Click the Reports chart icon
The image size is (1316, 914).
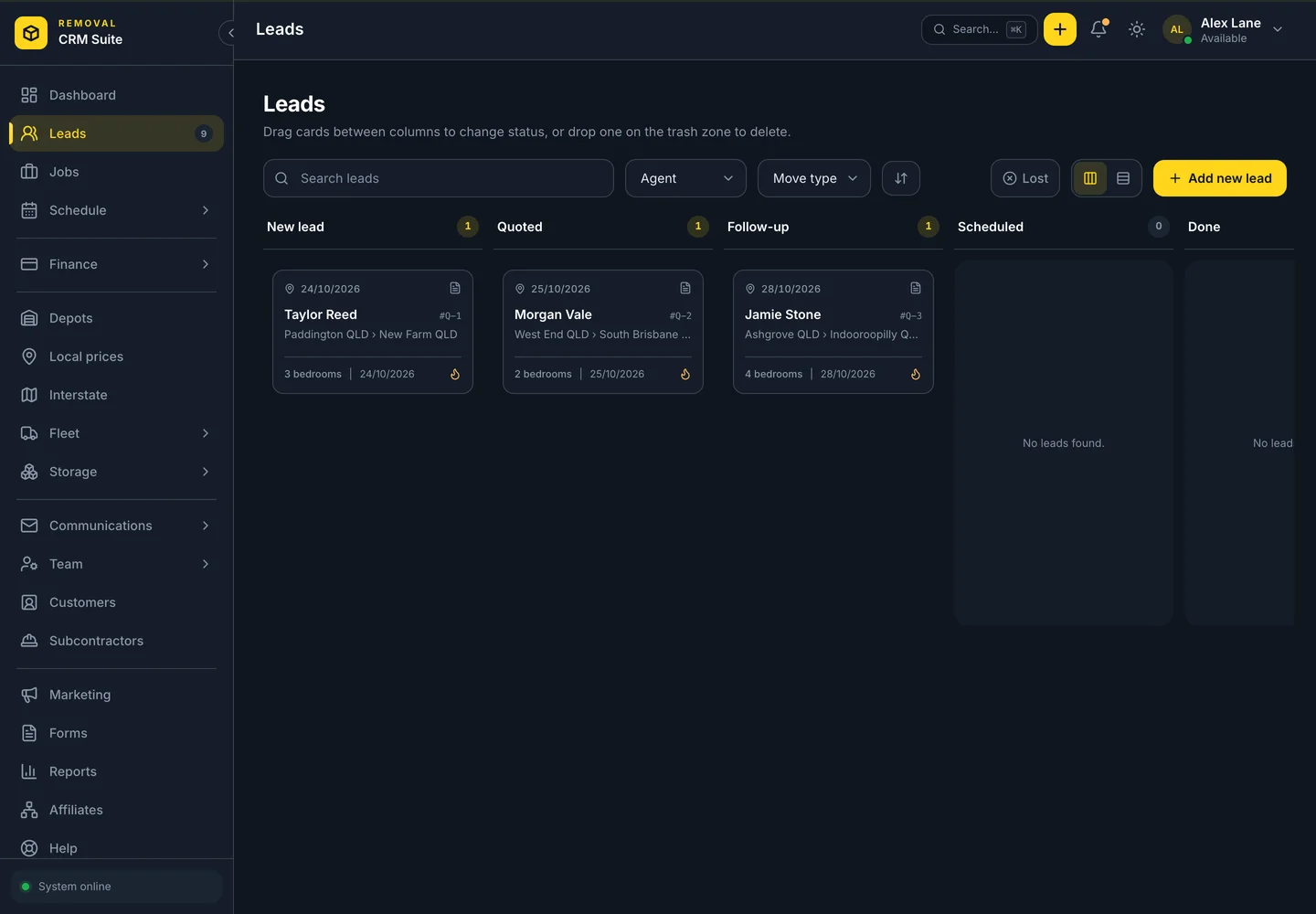coord(29,771)
